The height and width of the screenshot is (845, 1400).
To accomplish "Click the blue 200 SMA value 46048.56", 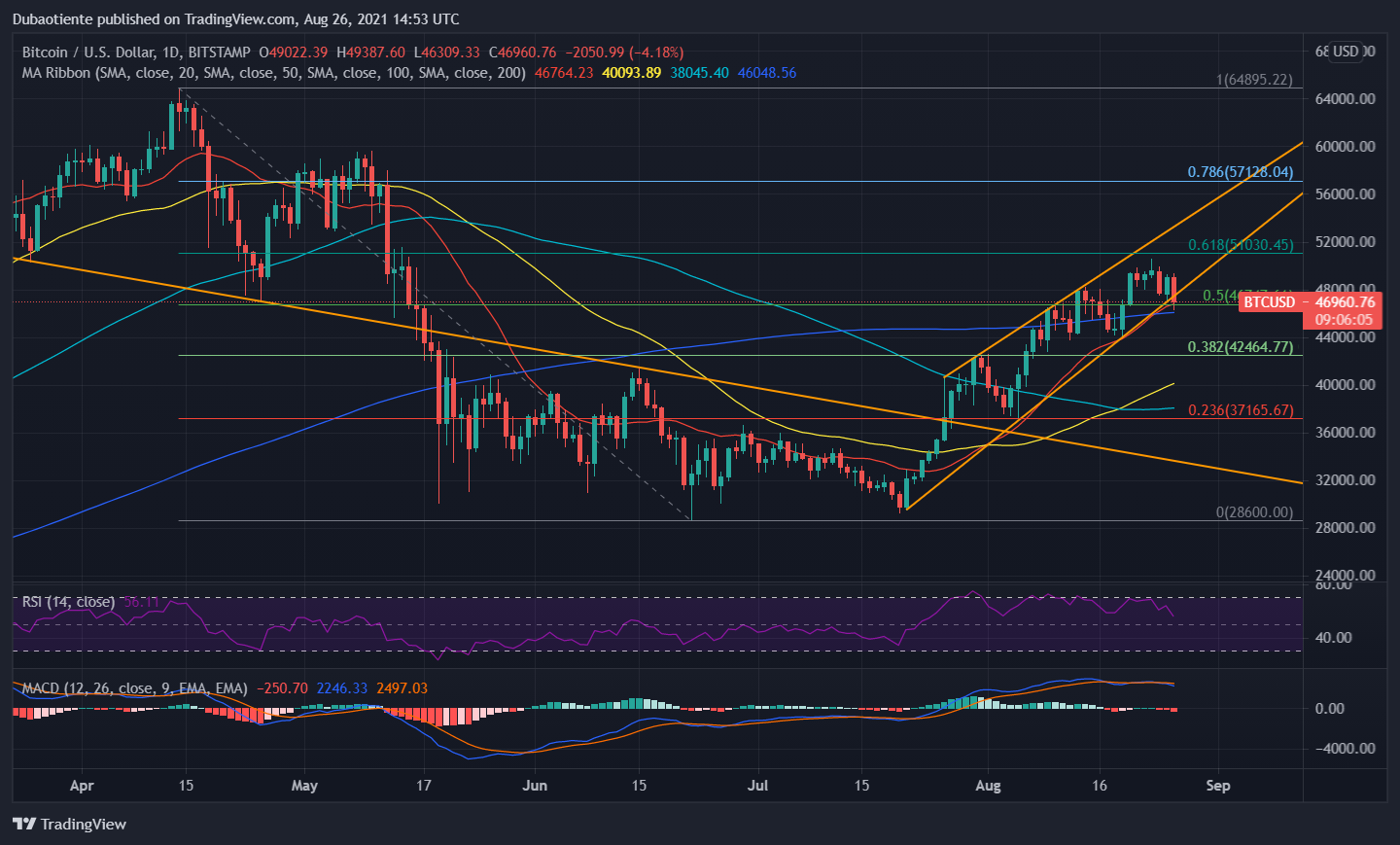I will (767, 72).
